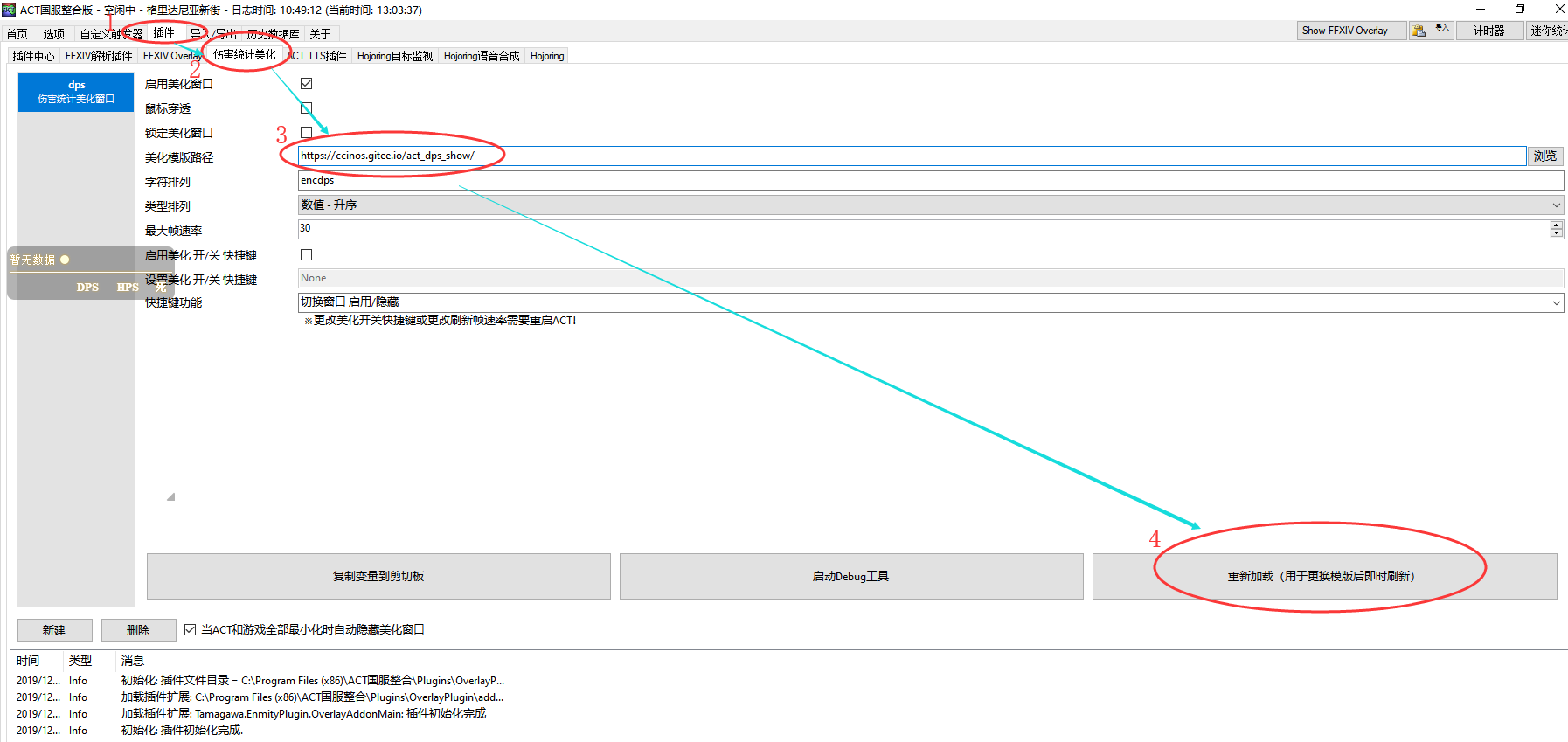Click the 美化模版路径 URL input field
The image size is (1568, 742).
[912, 156]
